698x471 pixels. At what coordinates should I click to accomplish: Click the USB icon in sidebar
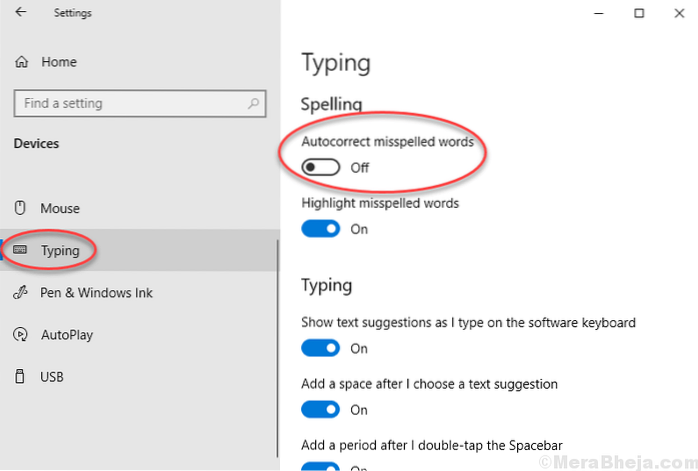(x=20, y=377)
